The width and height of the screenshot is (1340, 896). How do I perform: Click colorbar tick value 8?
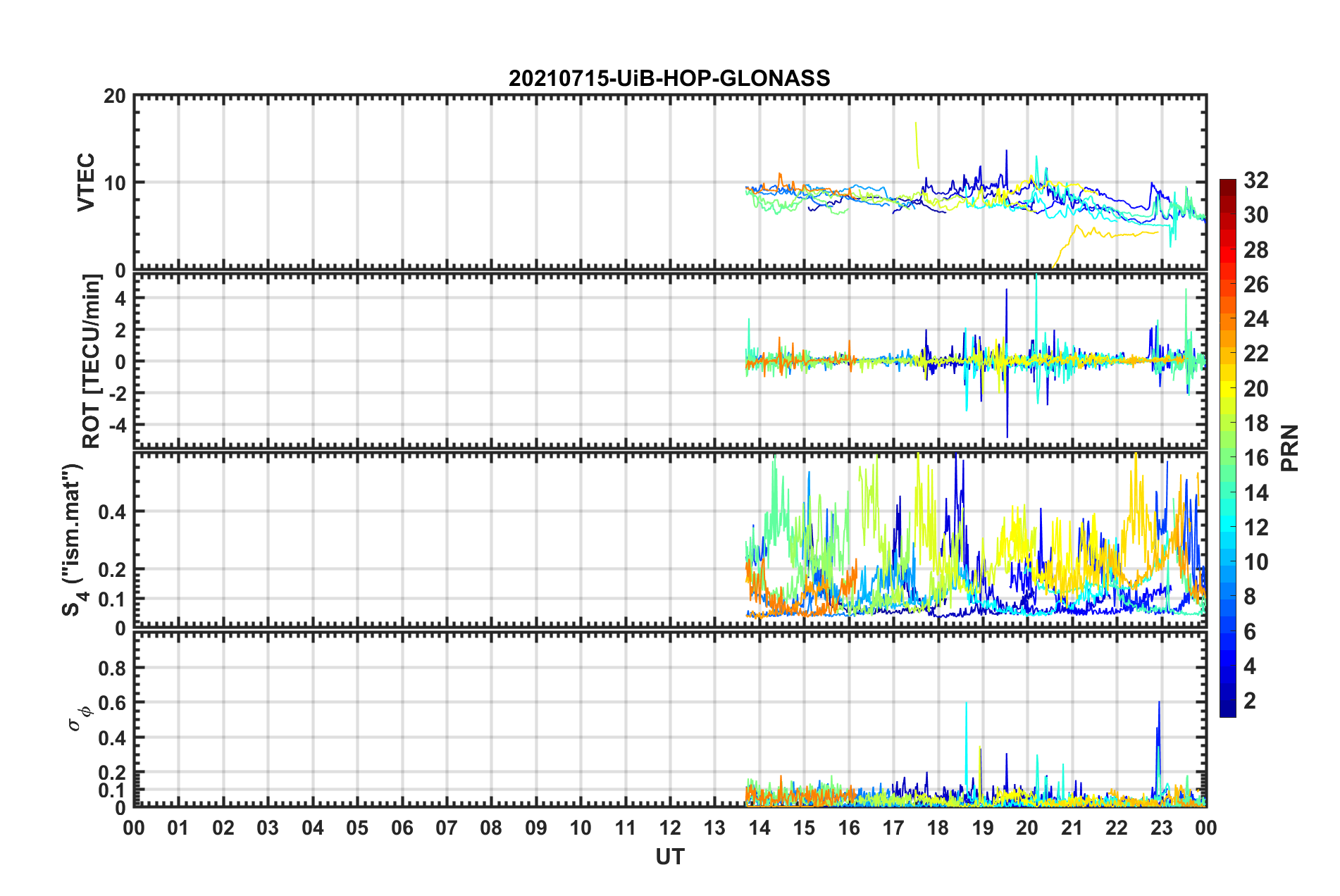point(1250,597)
